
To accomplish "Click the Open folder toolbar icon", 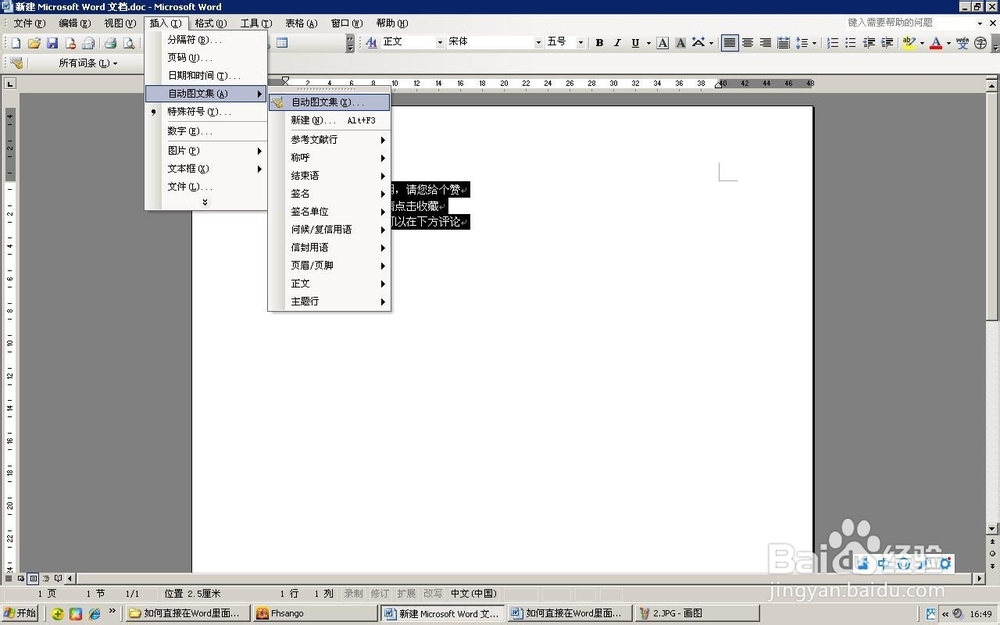I will coord(34,43).
